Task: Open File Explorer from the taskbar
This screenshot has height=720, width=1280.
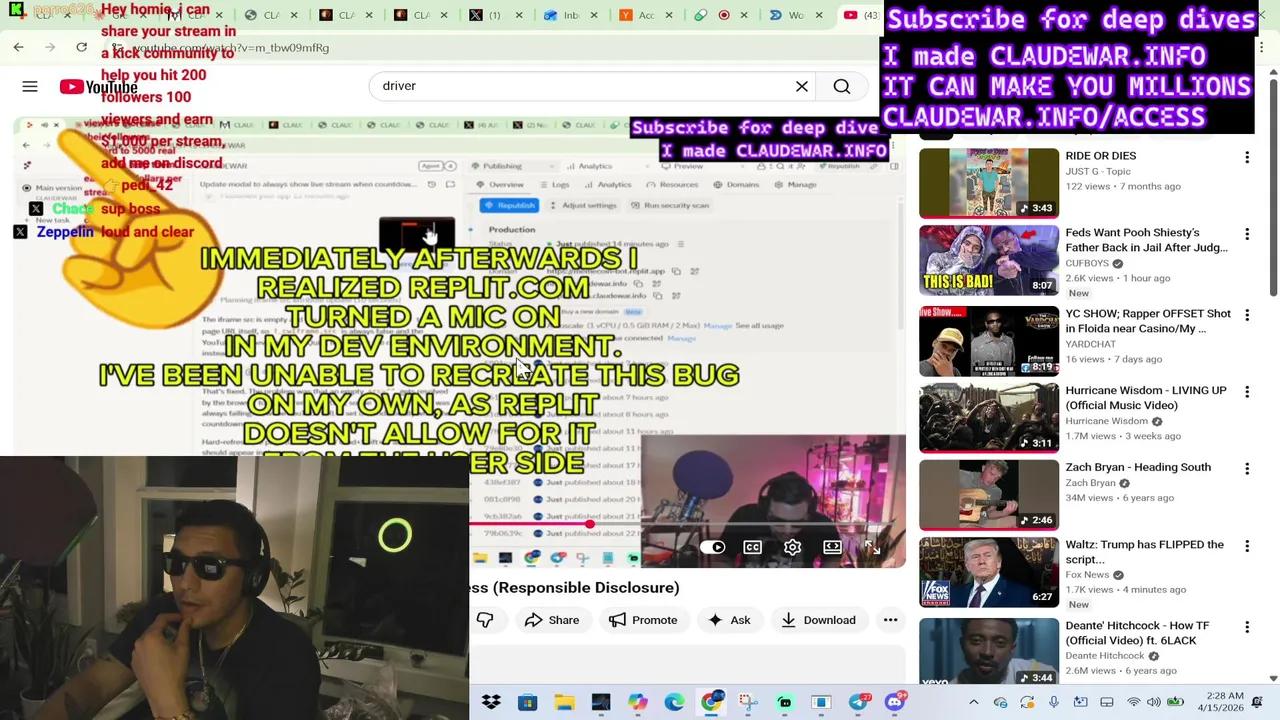Action: 564,702
